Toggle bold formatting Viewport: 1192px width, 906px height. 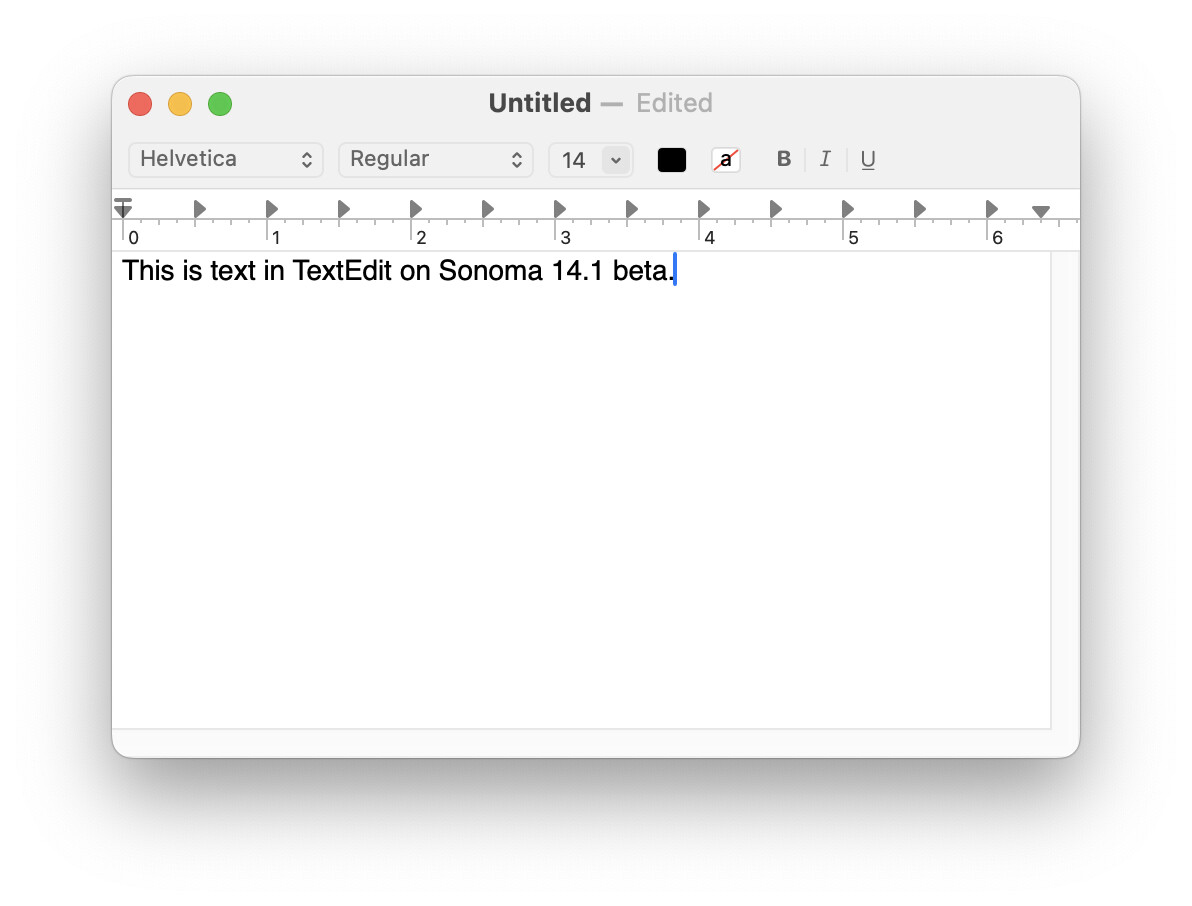tap(784, 159)
